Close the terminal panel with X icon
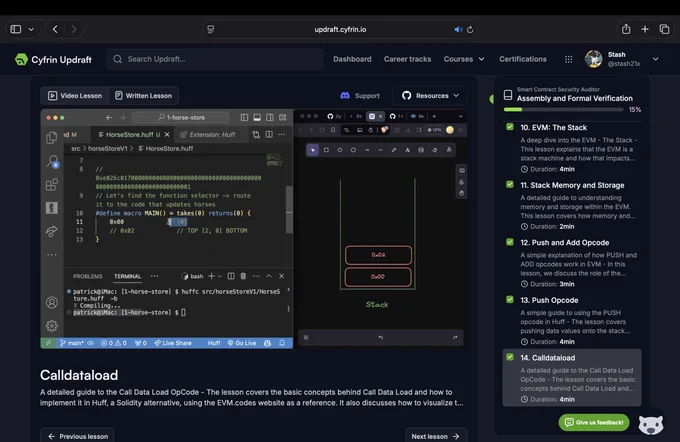This screenshot has height=442, width=680. [x=281, y=276]
